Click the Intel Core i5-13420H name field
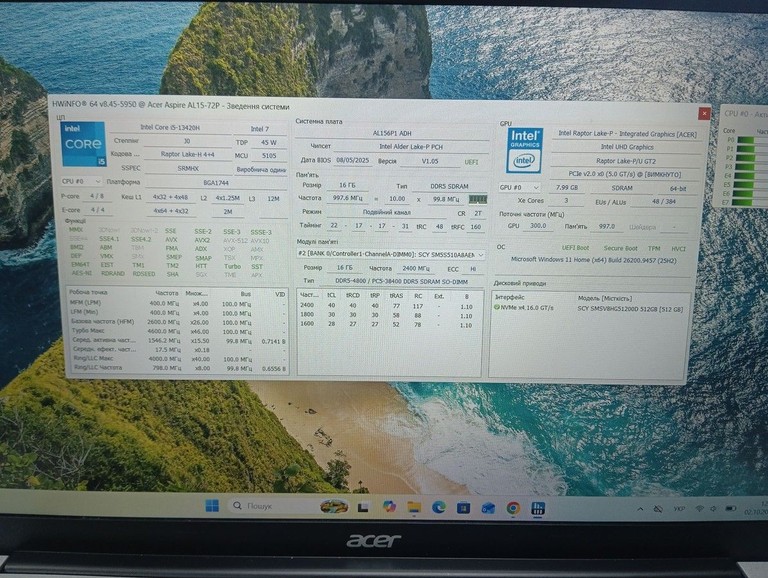768x578 pixels. click(170, 127)
